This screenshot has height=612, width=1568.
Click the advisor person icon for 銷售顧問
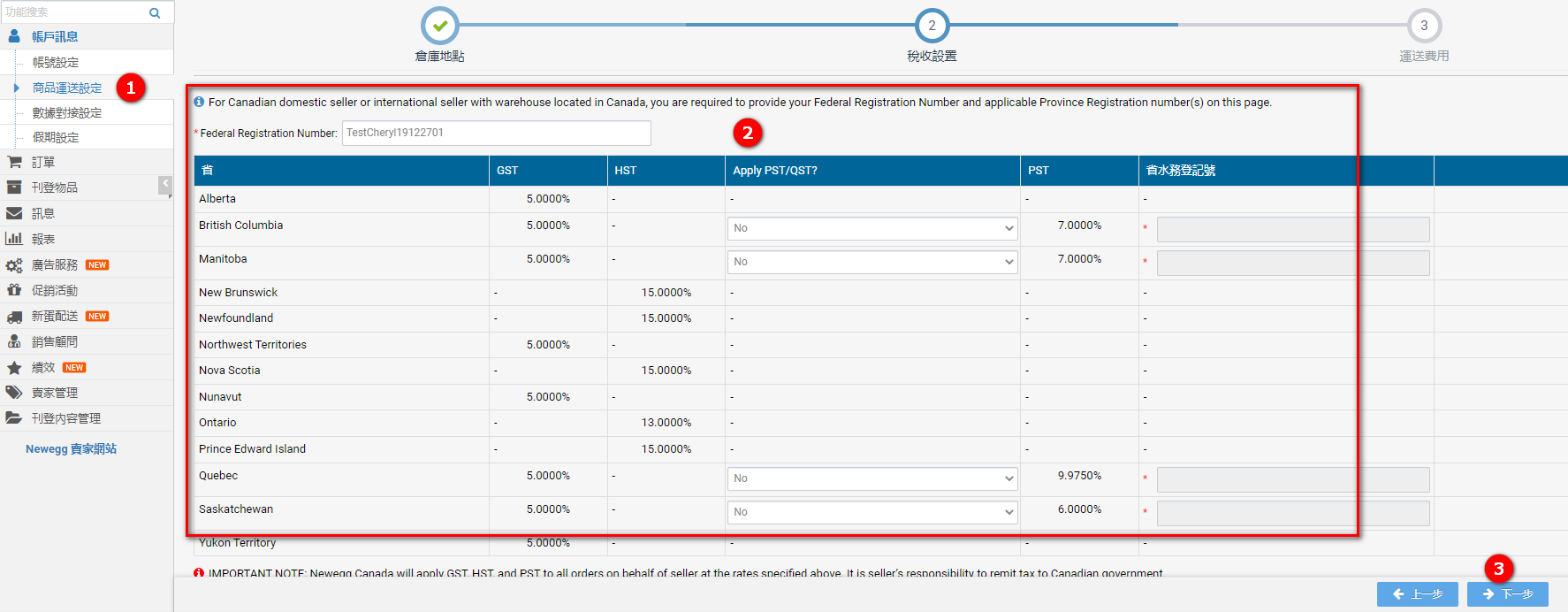14,341
